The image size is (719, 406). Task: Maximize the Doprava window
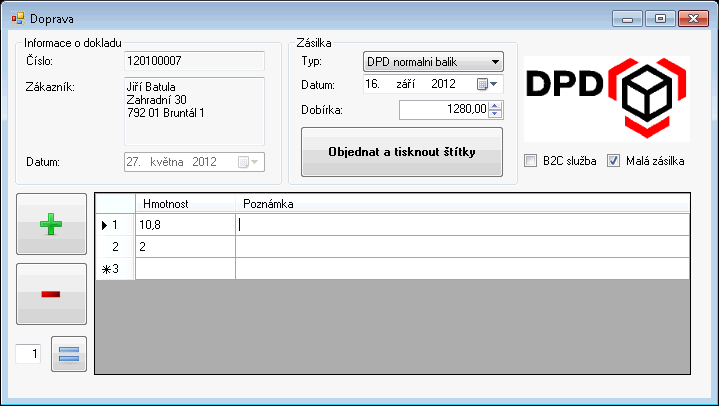(660, 19)
